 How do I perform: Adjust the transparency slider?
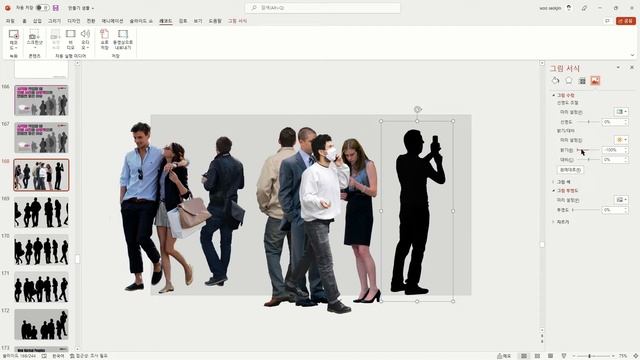pyautogui.click(x=587, y=210)
